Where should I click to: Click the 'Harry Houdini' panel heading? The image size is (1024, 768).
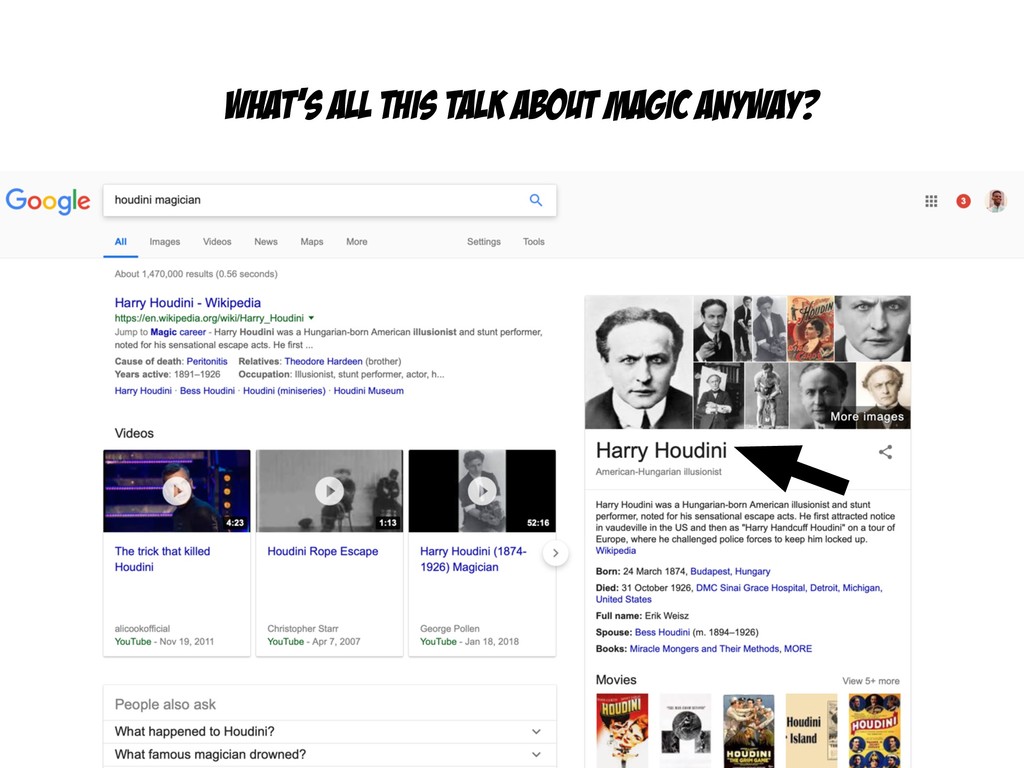[x=661, y=451]
